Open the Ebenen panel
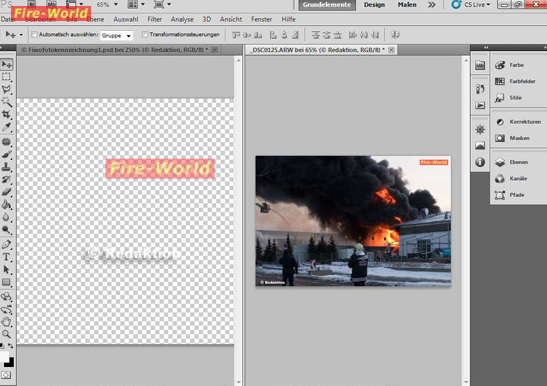 pyautogui.click(x=511, y=162)
